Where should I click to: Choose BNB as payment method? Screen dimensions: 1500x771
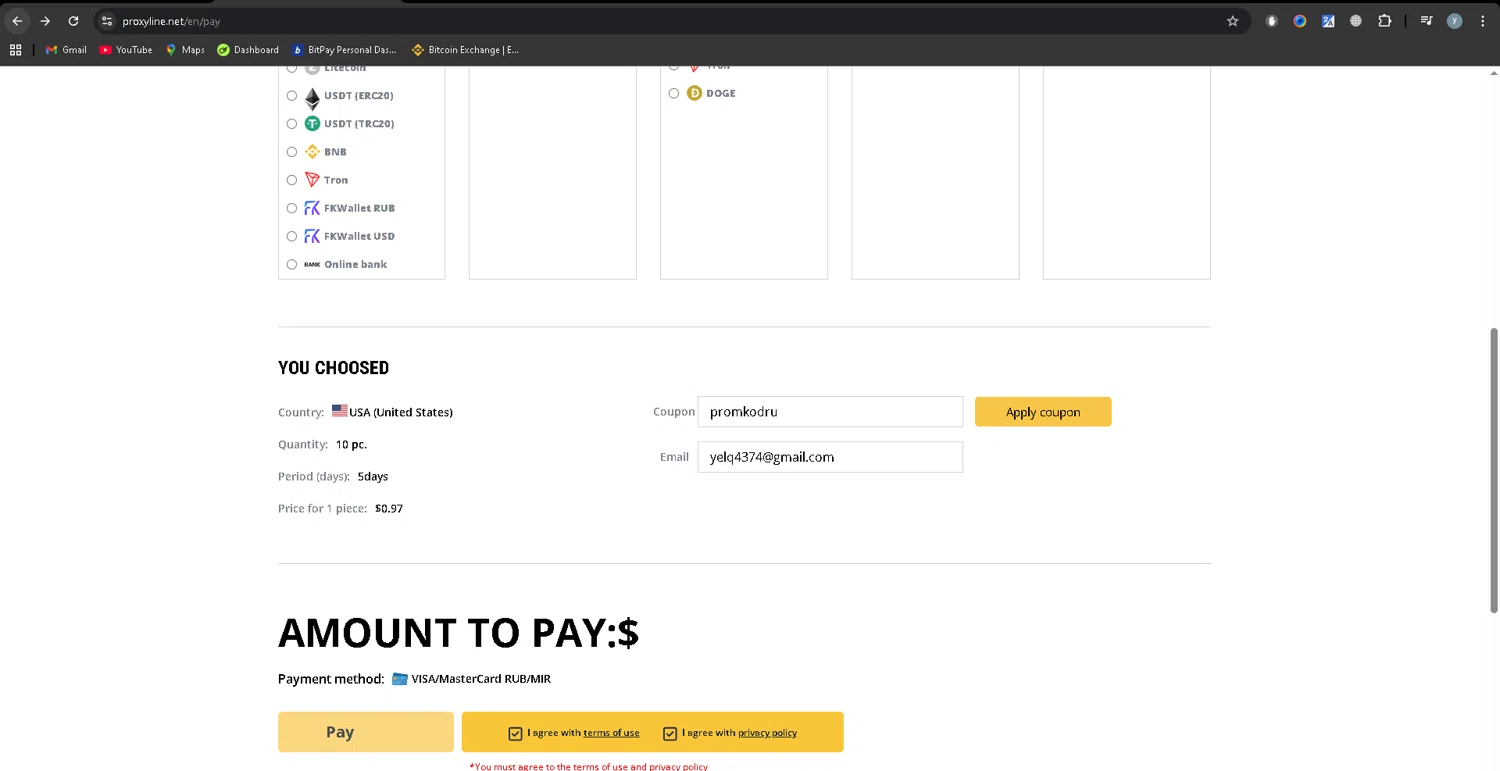pyautogui.click(x=292, y=152)
